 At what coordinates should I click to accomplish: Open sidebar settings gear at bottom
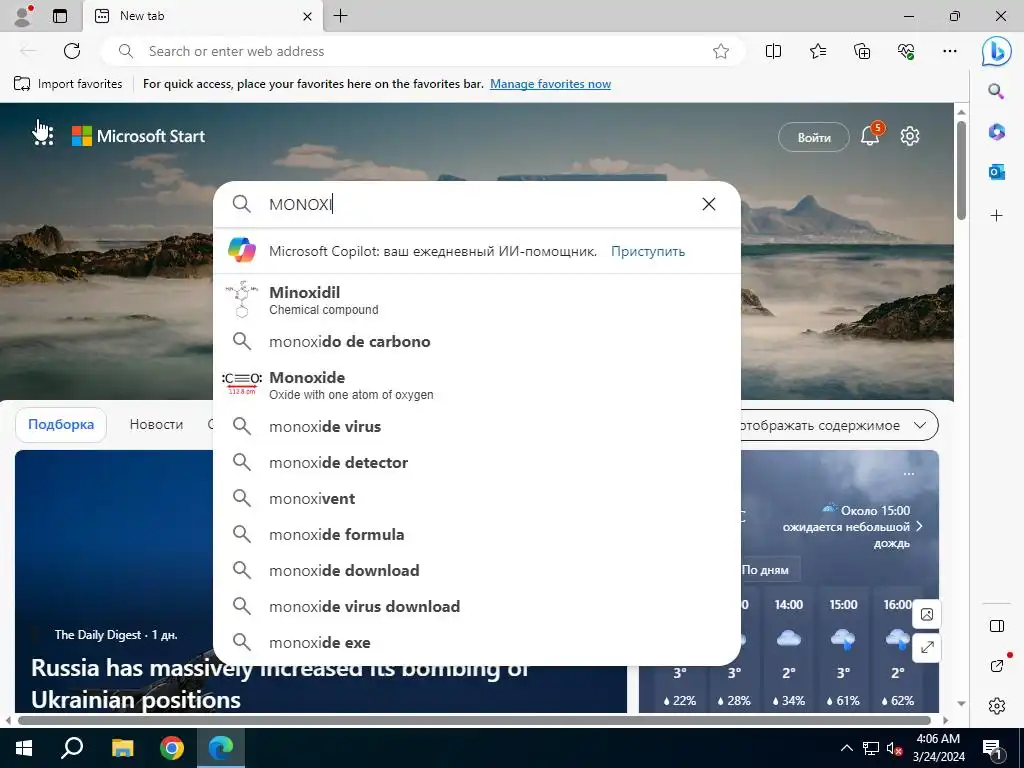(x=997, y=706)
